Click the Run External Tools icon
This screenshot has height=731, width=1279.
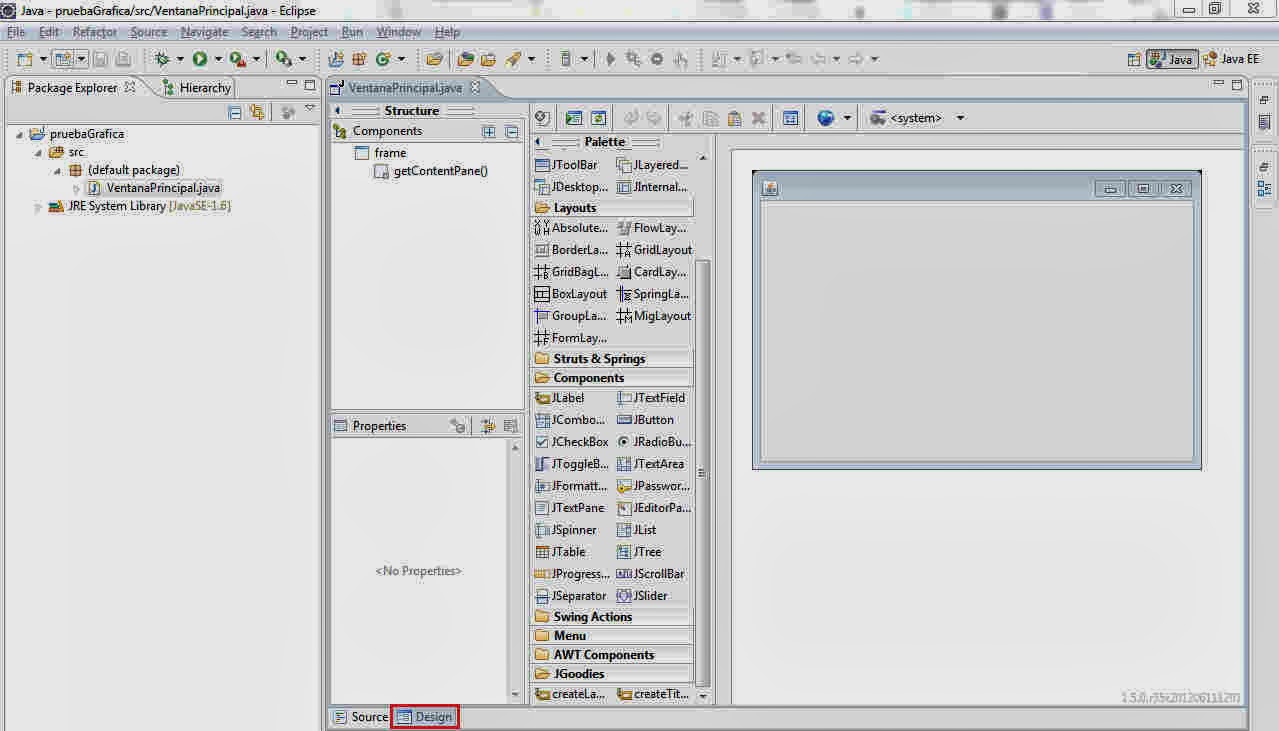coord(237,59)
